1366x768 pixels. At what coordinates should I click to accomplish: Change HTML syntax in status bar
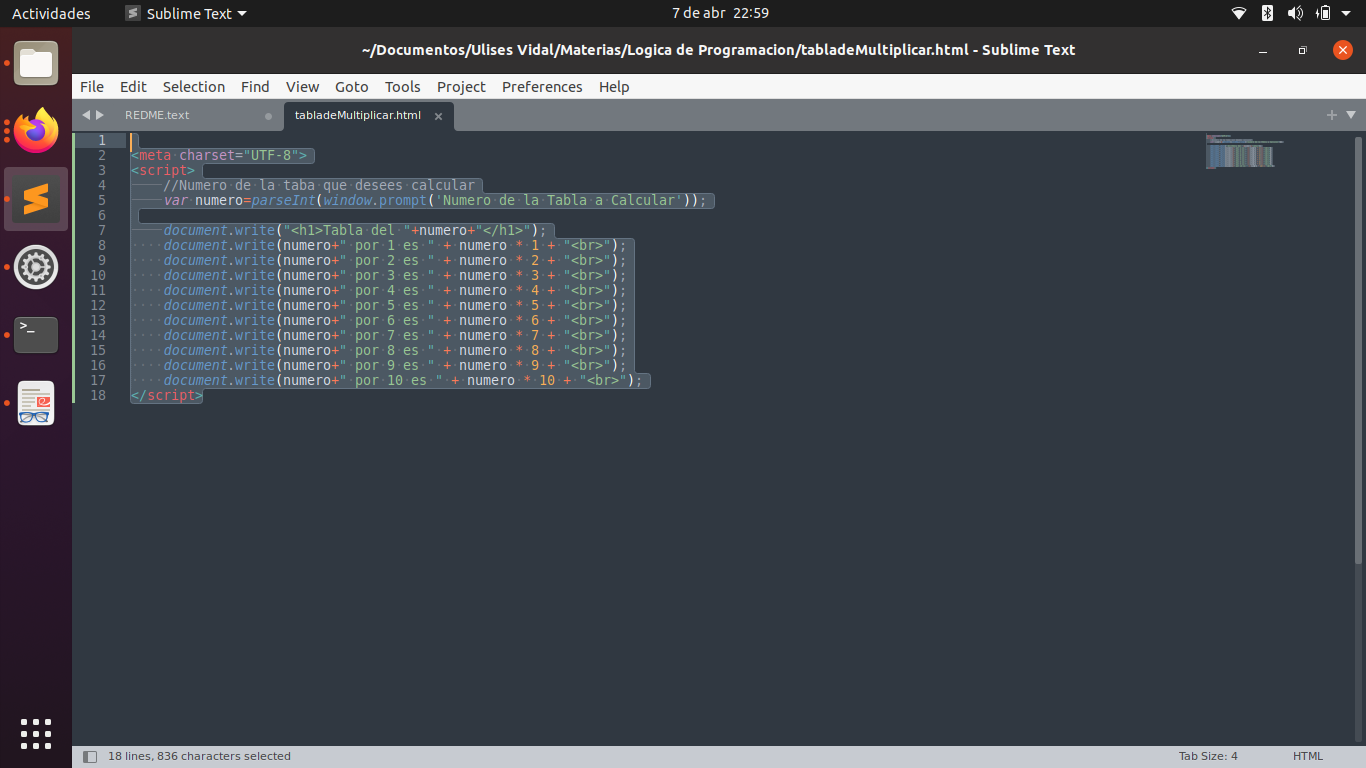(x=1308, y=756)
